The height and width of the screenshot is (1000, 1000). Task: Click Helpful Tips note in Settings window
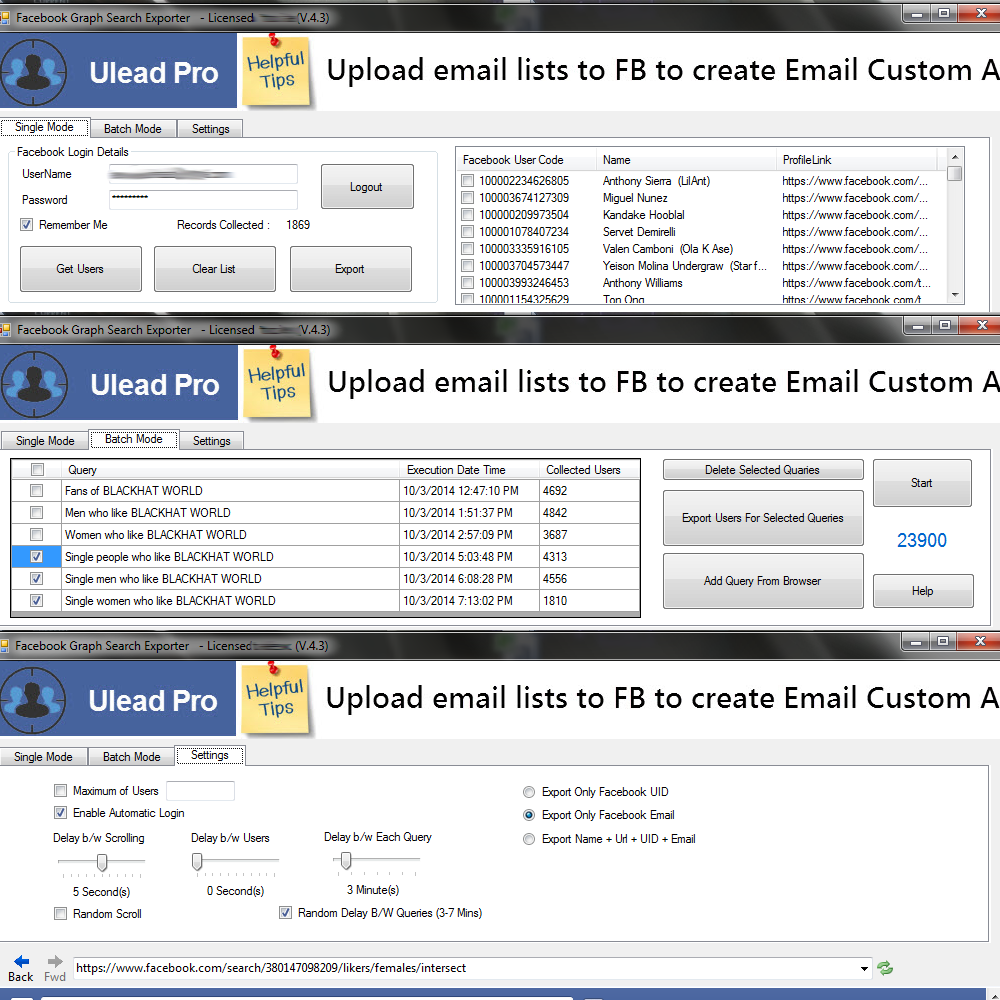tap(276, 698)
